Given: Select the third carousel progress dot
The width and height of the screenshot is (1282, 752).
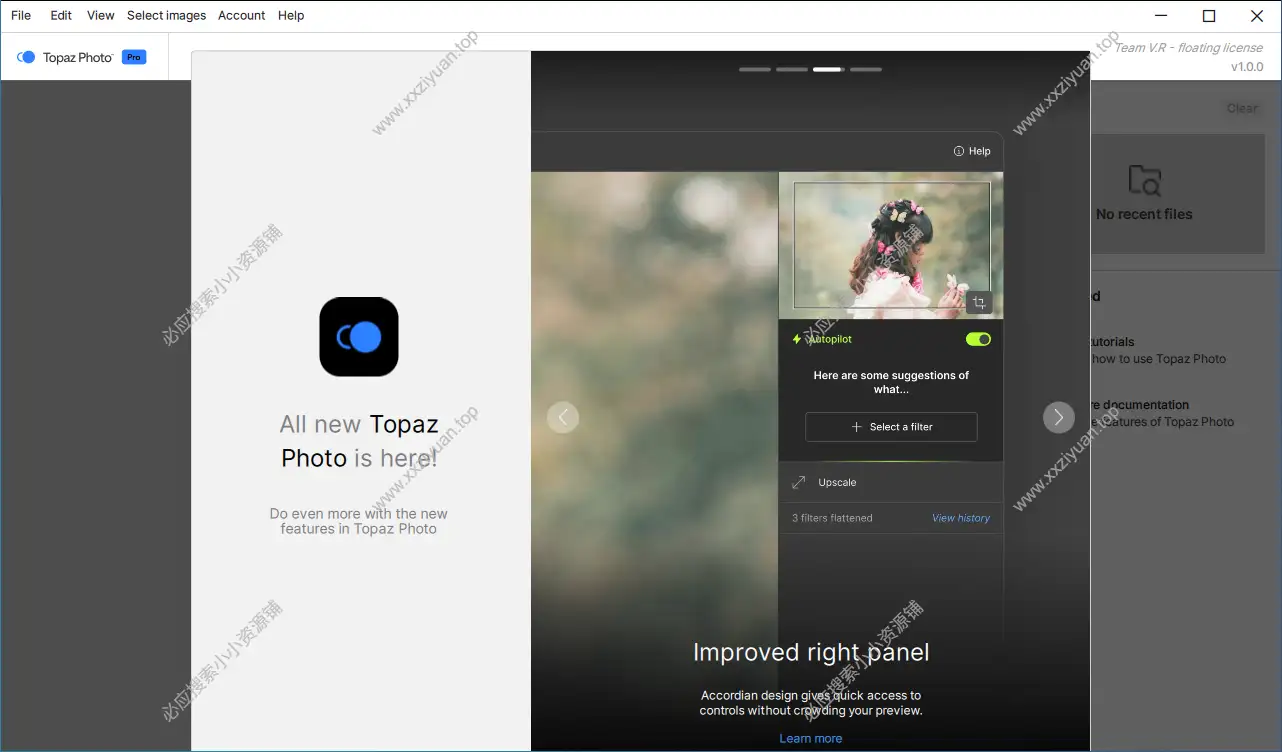Looking at the screenshot, I should (827, 69).
